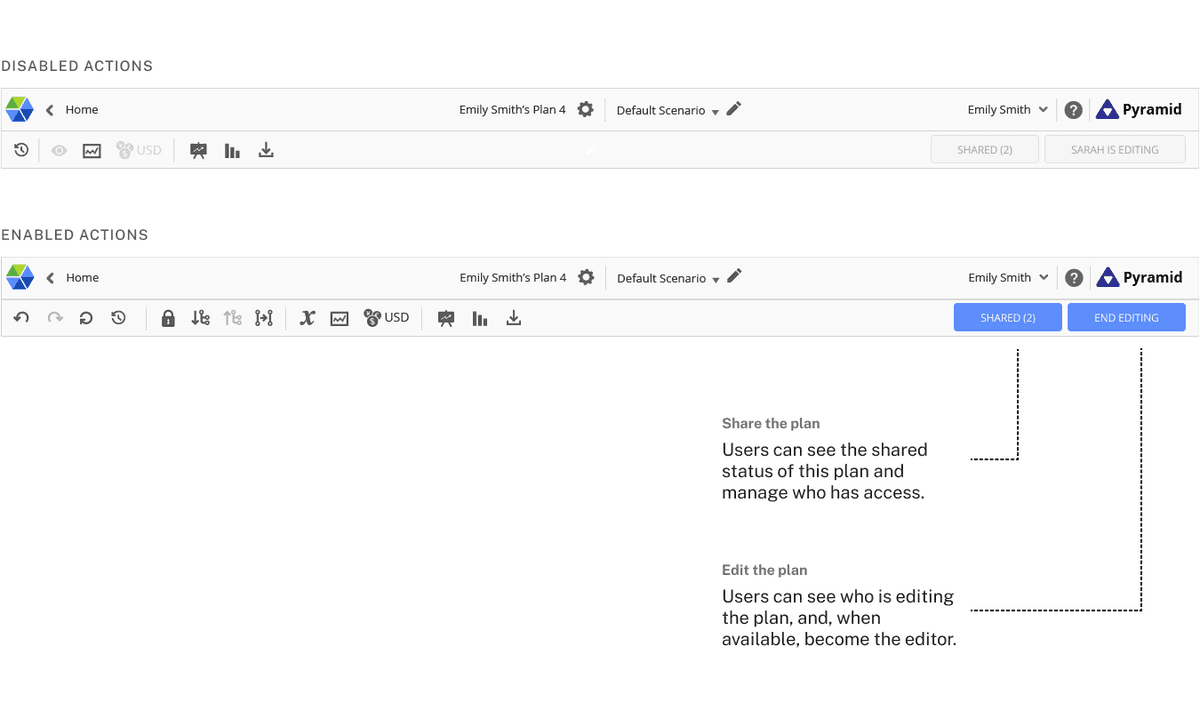This screenshot has height=701, width=1200.
Task: Click the settings gear beside Emily Smith's Plan 4
Action: [586, 277]
